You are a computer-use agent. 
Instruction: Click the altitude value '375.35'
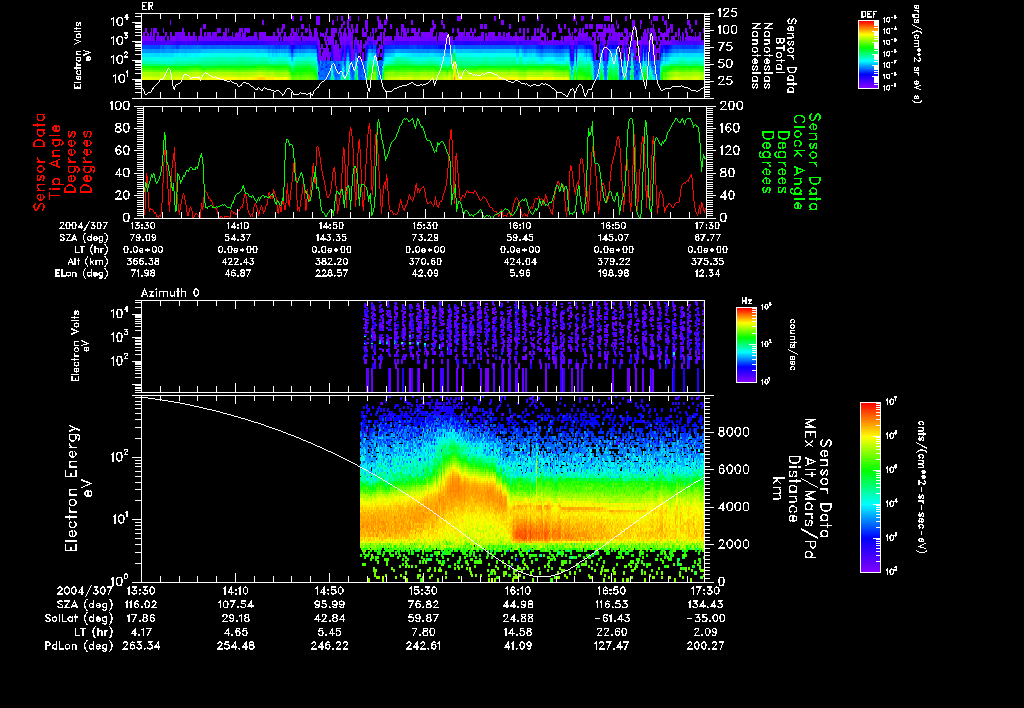[708, 262]
